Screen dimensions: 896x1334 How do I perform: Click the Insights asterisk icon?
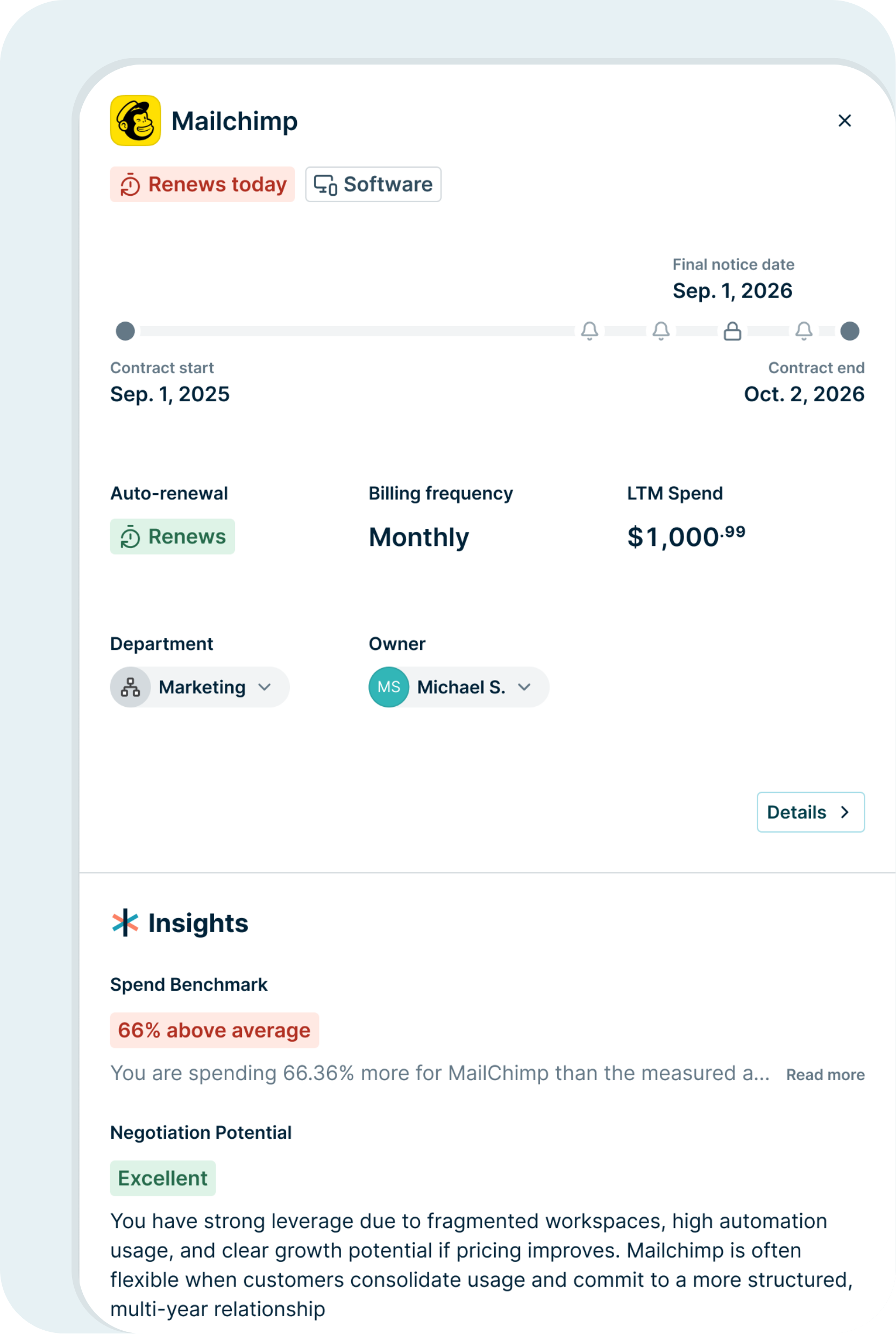pos(125,923)
